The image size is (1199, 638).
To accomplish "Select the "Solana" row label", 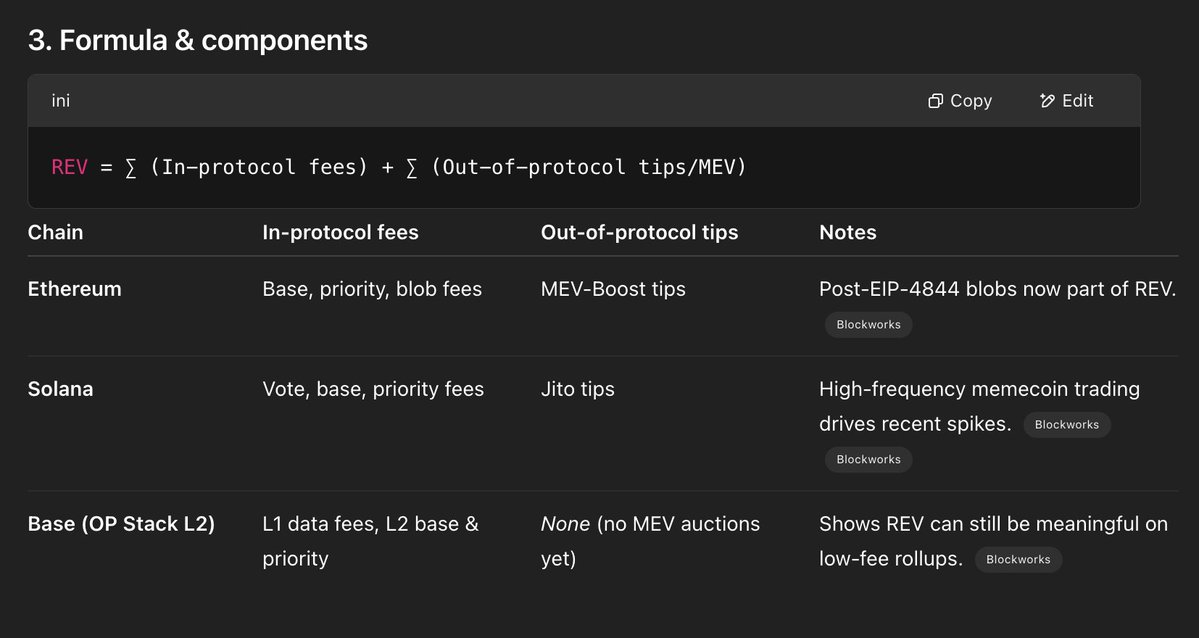I will 60,390.
